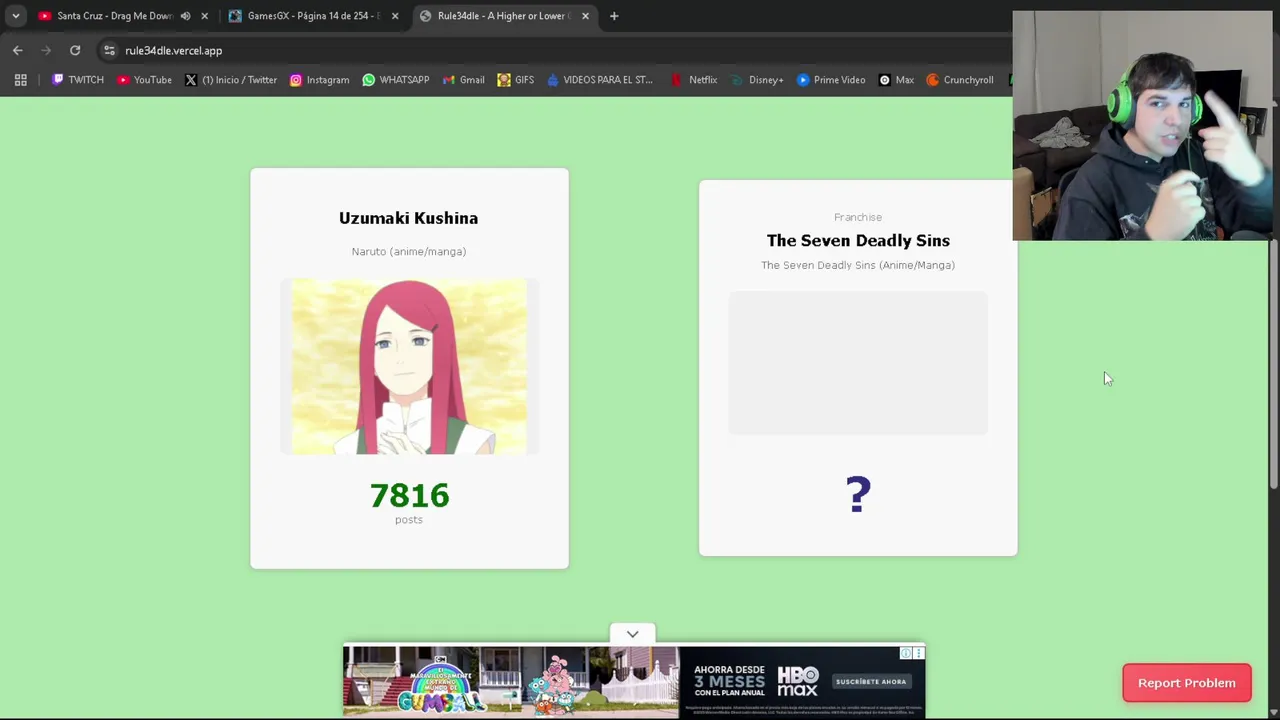Screen dimensions: 1280x720
Task: Go back to the previous page
Action: click(18, 50)
